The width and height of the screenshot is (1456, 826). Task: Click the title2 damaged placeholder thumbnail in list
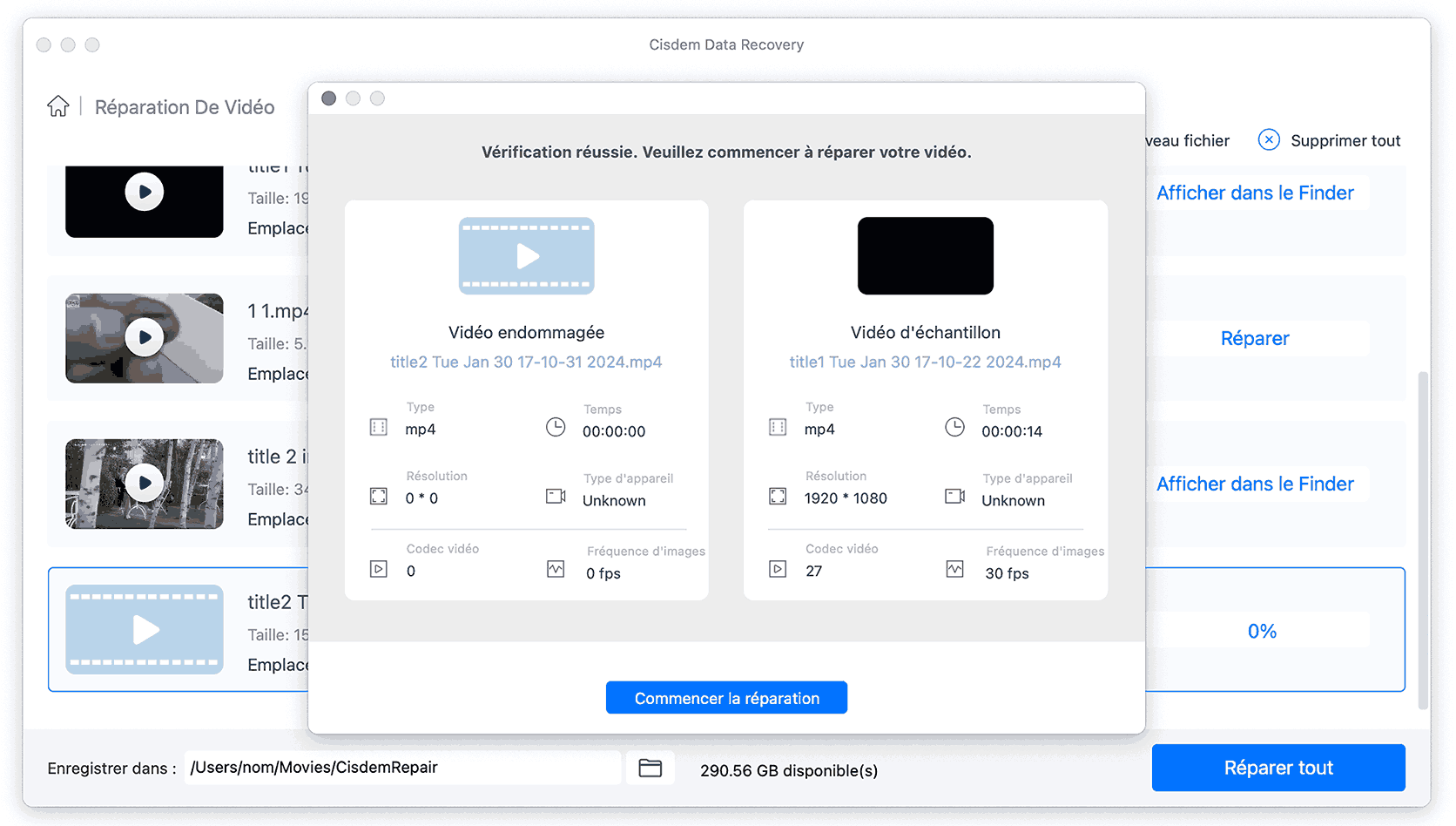click(145, 629)
